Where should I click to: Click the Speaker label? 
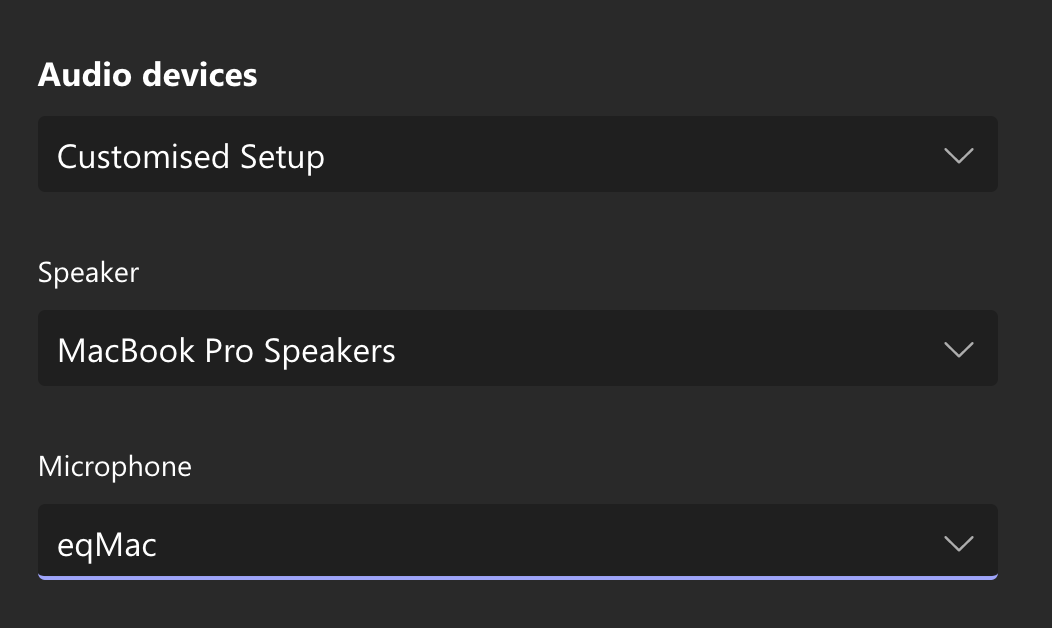[x=88, y=273]
